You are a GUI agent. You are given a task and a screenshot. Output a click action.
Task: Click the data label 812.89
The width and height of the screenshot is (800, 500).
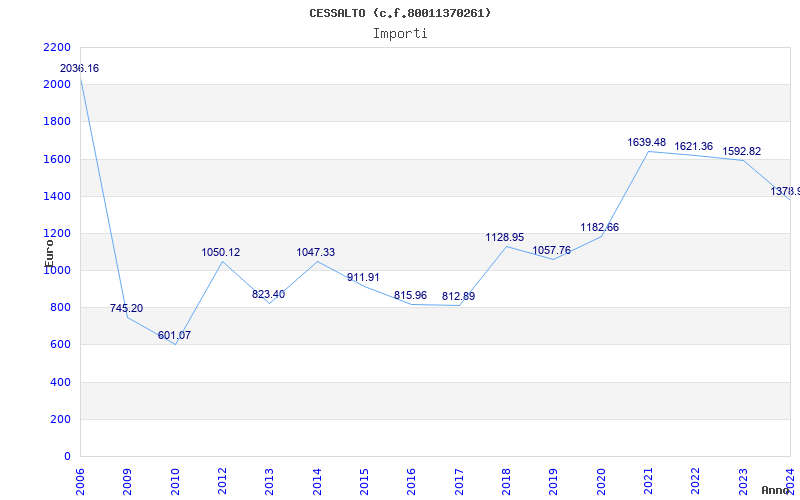pyautogui.click(x=459, y=296)
